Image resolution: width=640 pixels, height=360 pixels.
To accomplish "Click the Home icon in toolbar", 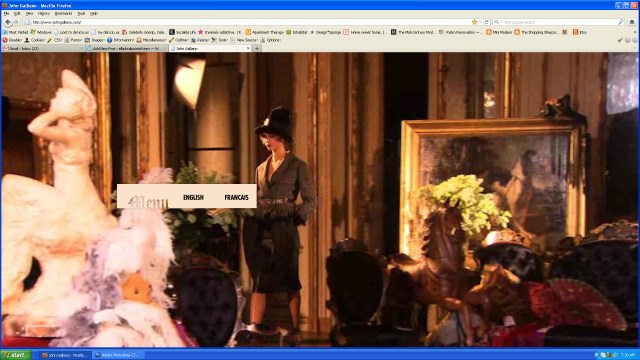I will coord(632,22).
